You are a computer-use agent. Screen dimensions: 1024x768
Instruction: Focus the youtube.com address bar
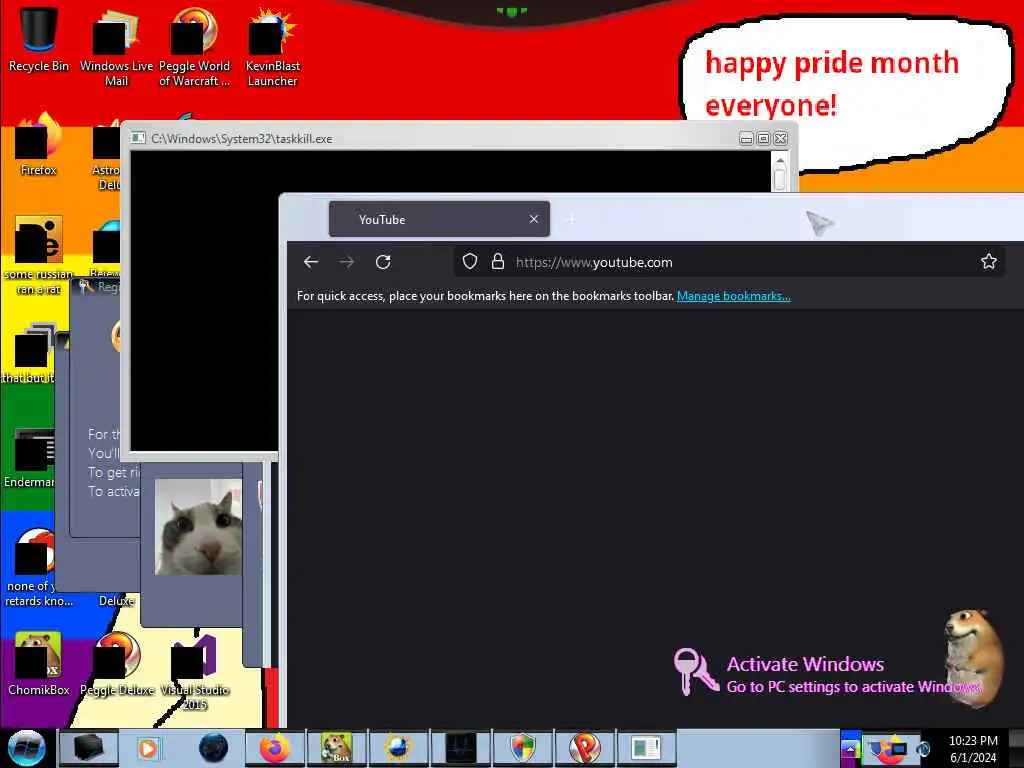pos(729,262)
